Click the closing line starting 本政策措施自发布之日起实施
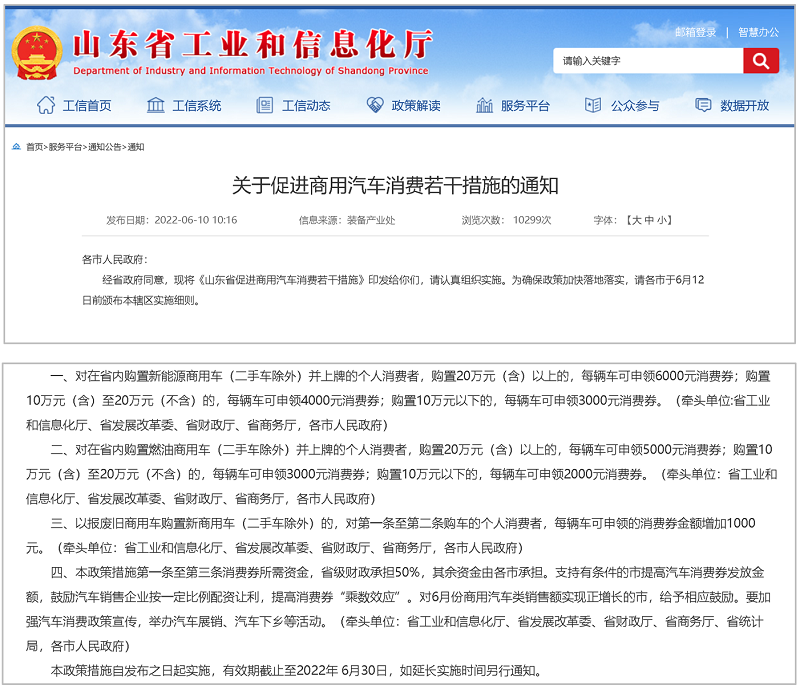 pos(296,670)
